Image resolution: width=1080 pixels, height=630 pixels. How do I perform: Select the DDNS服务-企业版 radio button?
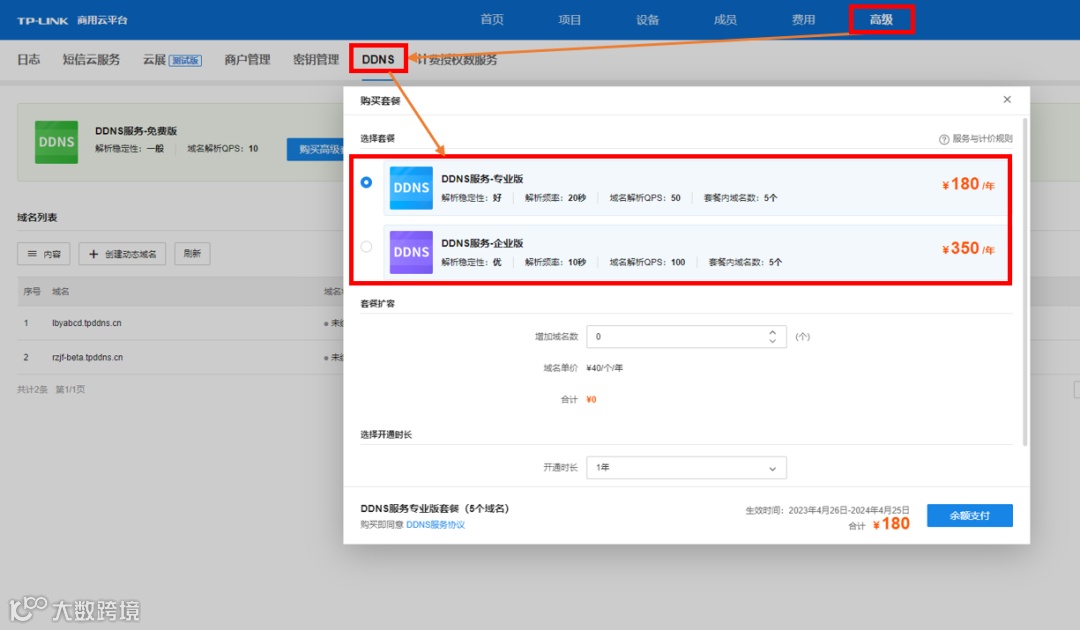(366, 246)
